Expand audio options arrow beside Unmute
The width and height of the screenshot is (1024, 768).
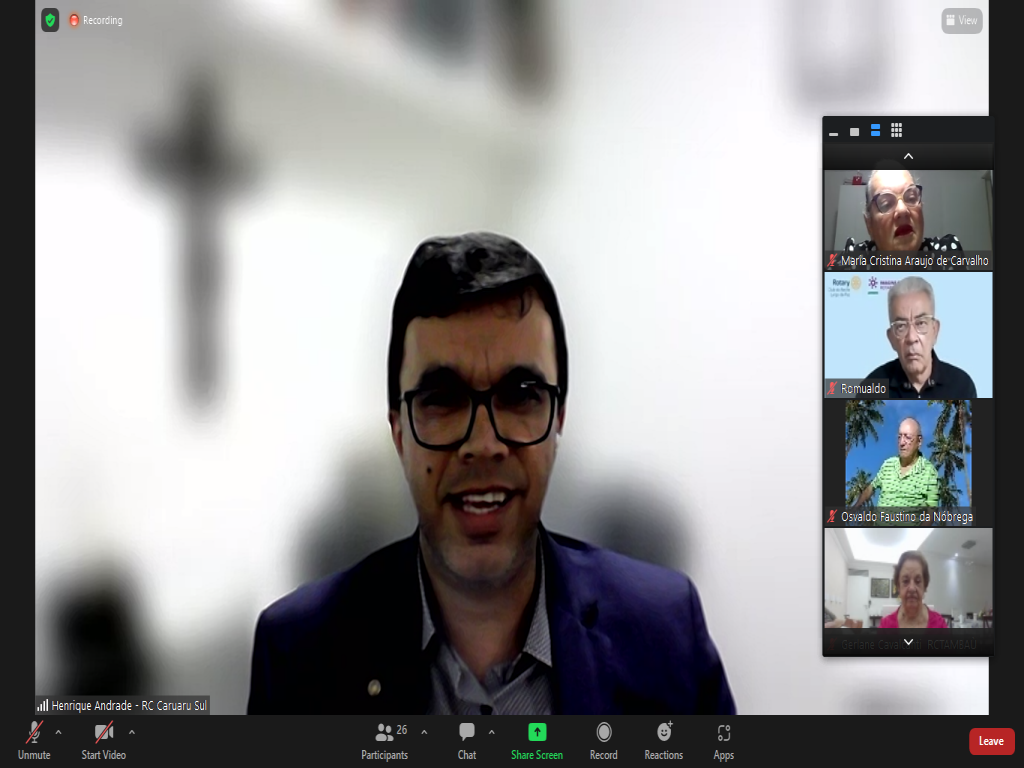[x=58, y=732]
